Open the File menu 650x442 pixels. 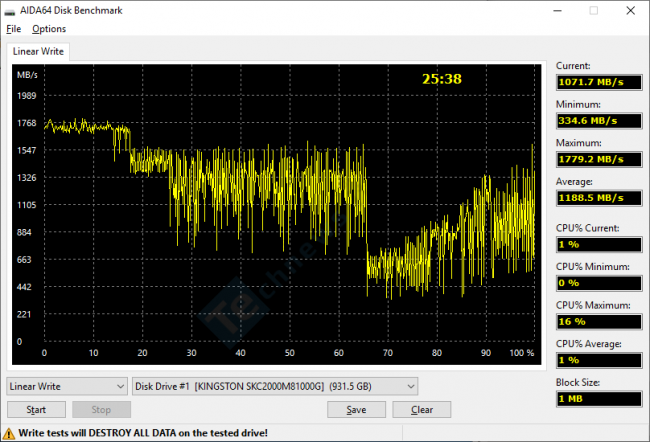14,29
